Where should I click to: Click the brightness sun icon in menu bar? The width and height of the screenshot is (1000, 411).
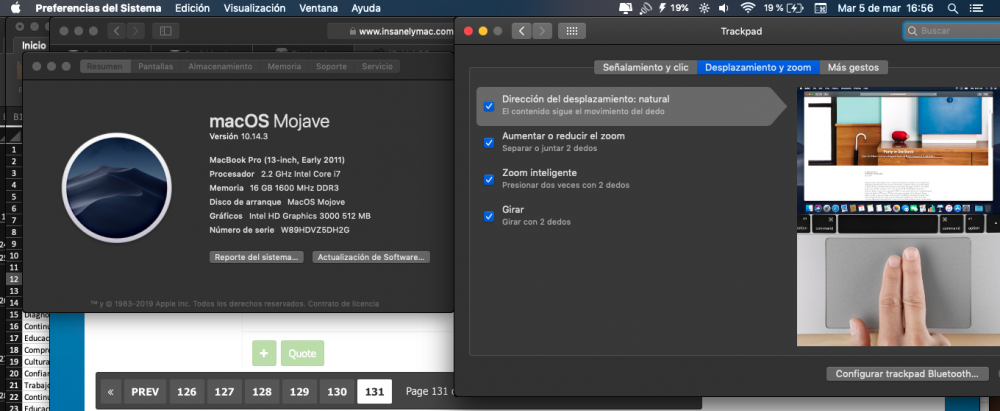tap(704, 8)
